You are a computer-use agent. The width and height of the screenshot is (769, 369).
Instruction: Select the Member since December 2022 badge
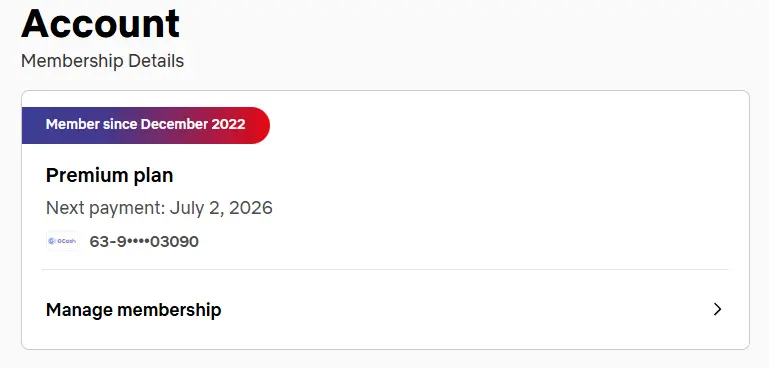[x=146, y=125]
